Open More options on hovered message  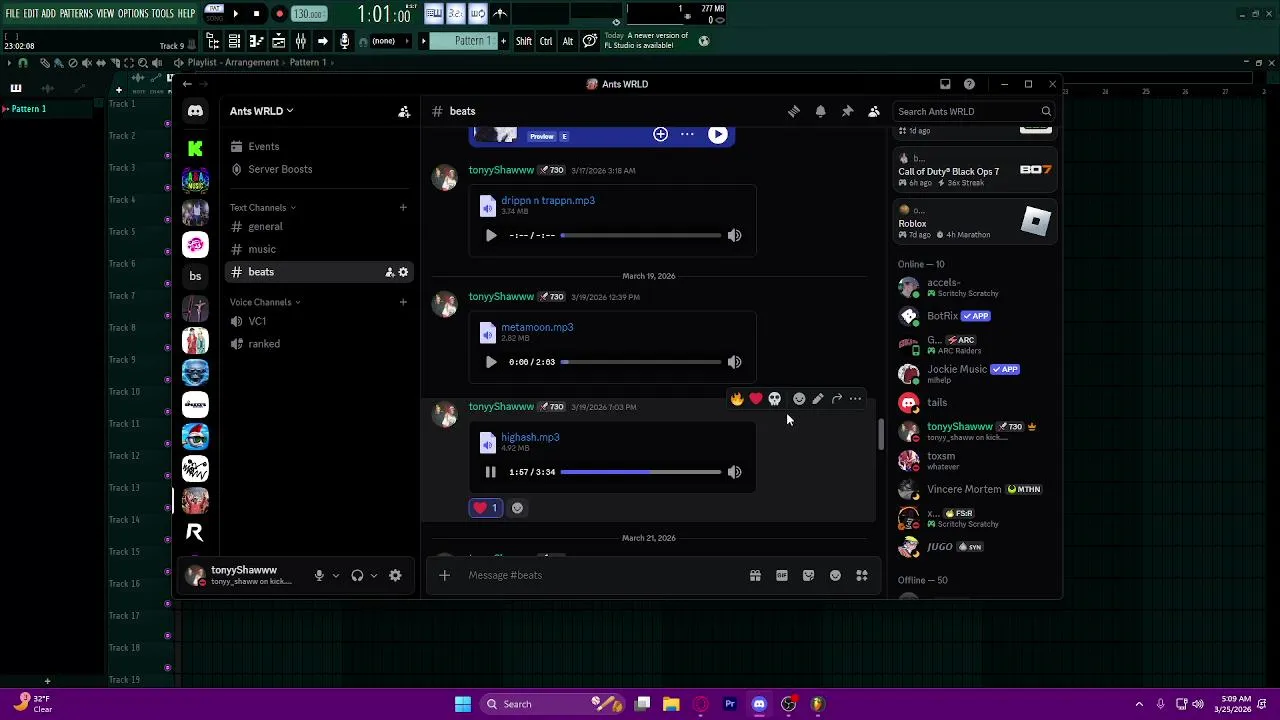[855, 399]
